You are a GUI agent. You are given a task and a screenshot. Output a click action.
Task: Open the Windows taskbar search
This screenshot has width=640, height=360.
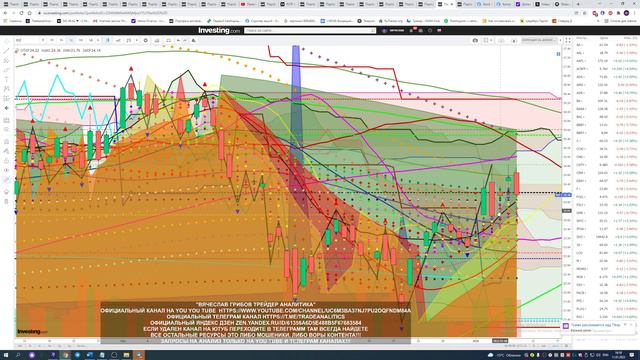click(18, 355)
